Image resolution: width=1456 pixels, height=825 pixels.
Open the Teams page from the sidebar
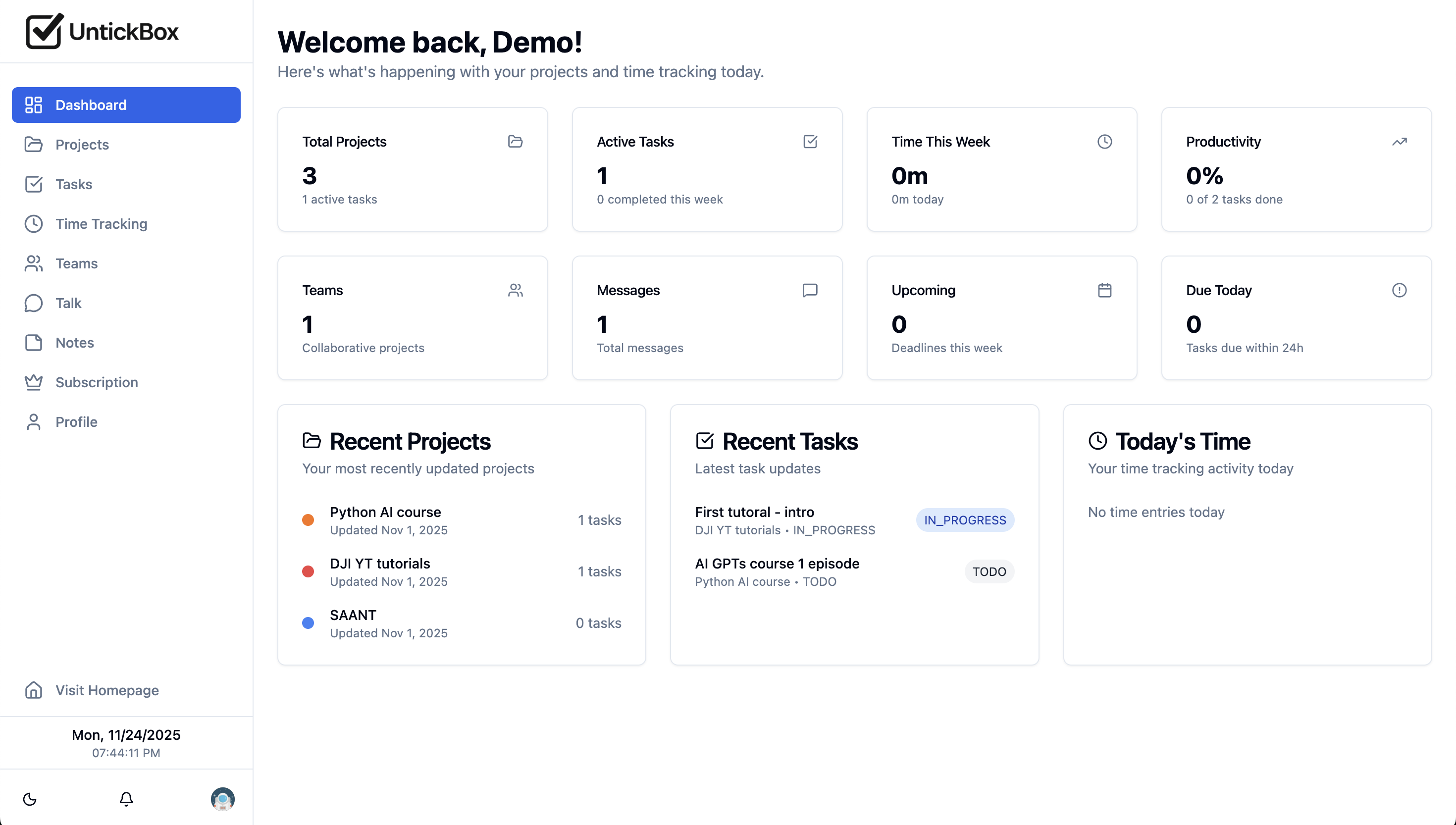[x=76, y=263]
